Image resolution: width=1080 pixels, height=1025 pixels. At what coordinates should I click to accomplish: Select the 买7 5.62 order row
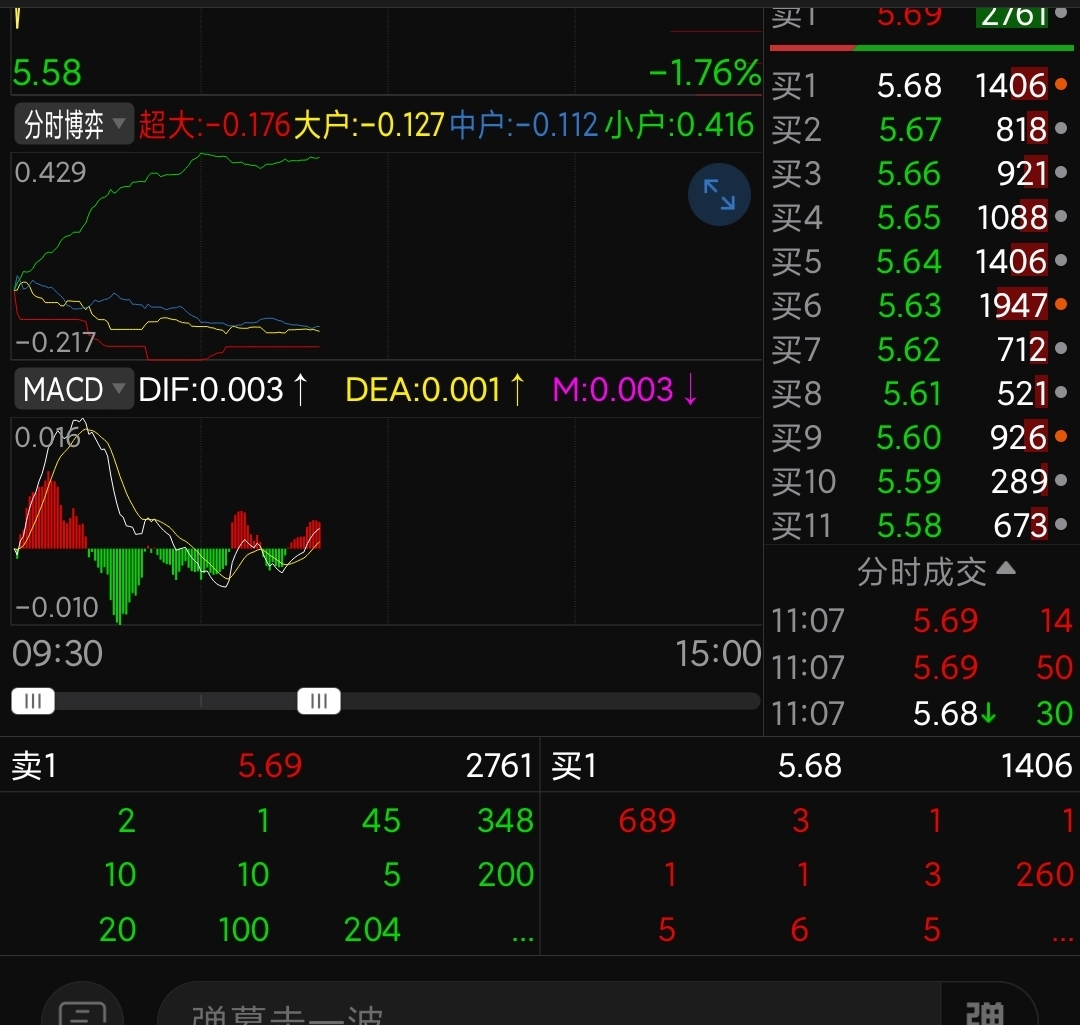921,349
